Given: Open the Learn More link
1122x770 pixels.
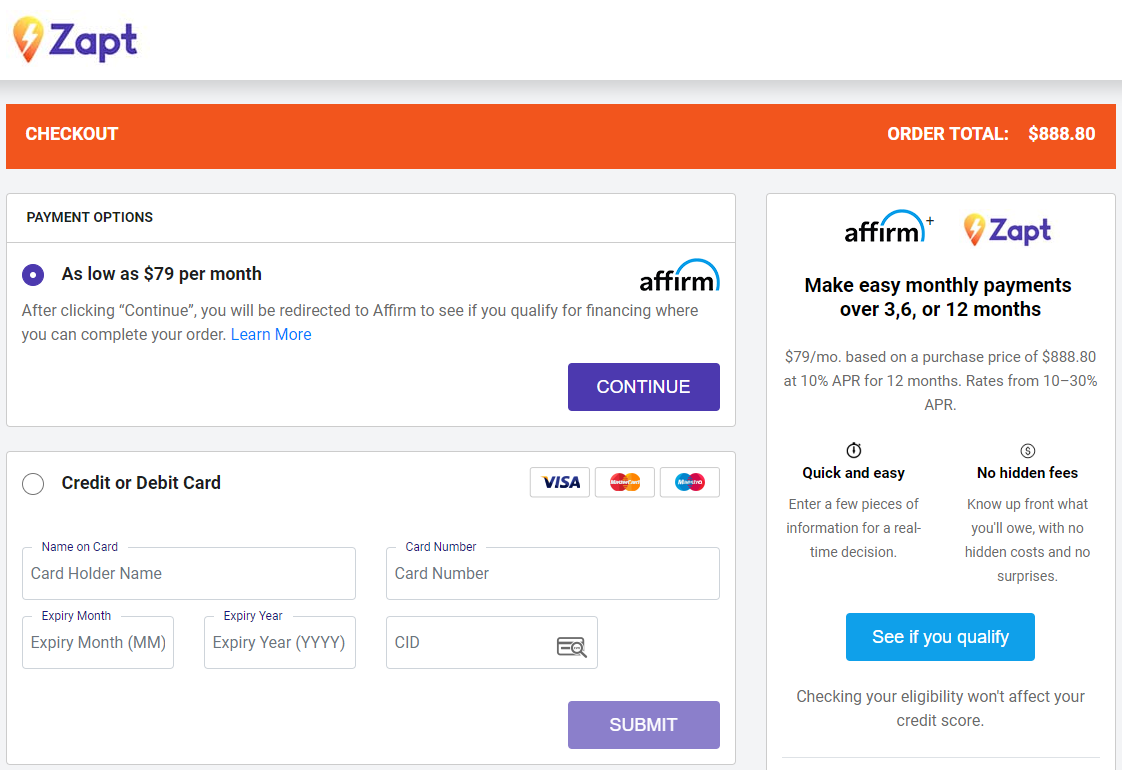Looking at the screenshot, I should pos(271,334).
